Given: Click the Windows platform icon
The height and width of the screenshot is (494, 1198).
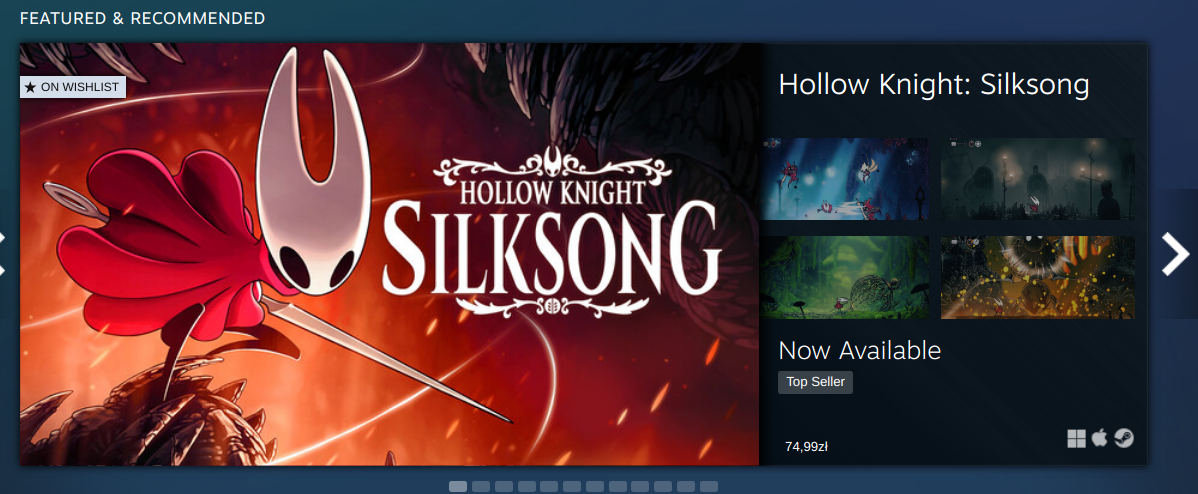Looking at the screenshot, I should (x=1077, y=438).
